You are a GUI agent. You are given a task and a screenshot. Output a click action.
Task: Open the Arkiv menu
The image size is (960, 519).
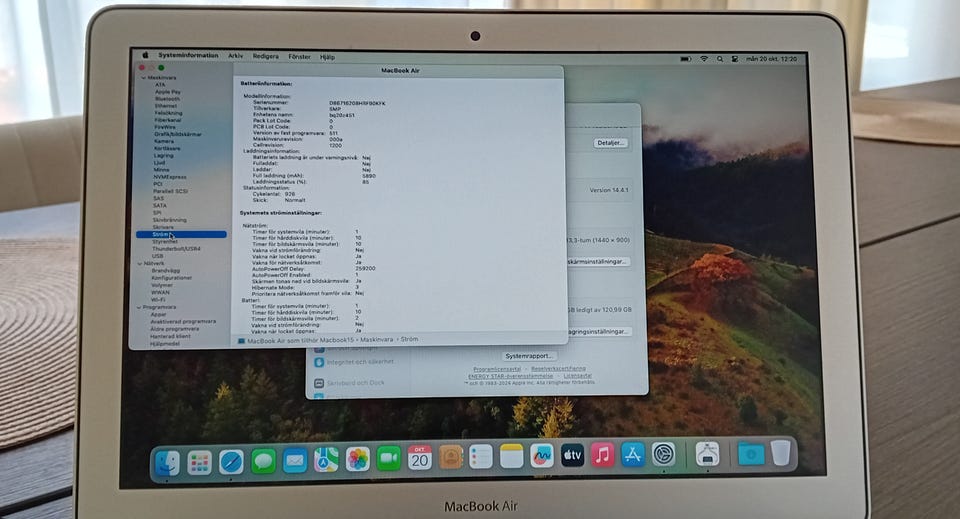pos(236,56)
